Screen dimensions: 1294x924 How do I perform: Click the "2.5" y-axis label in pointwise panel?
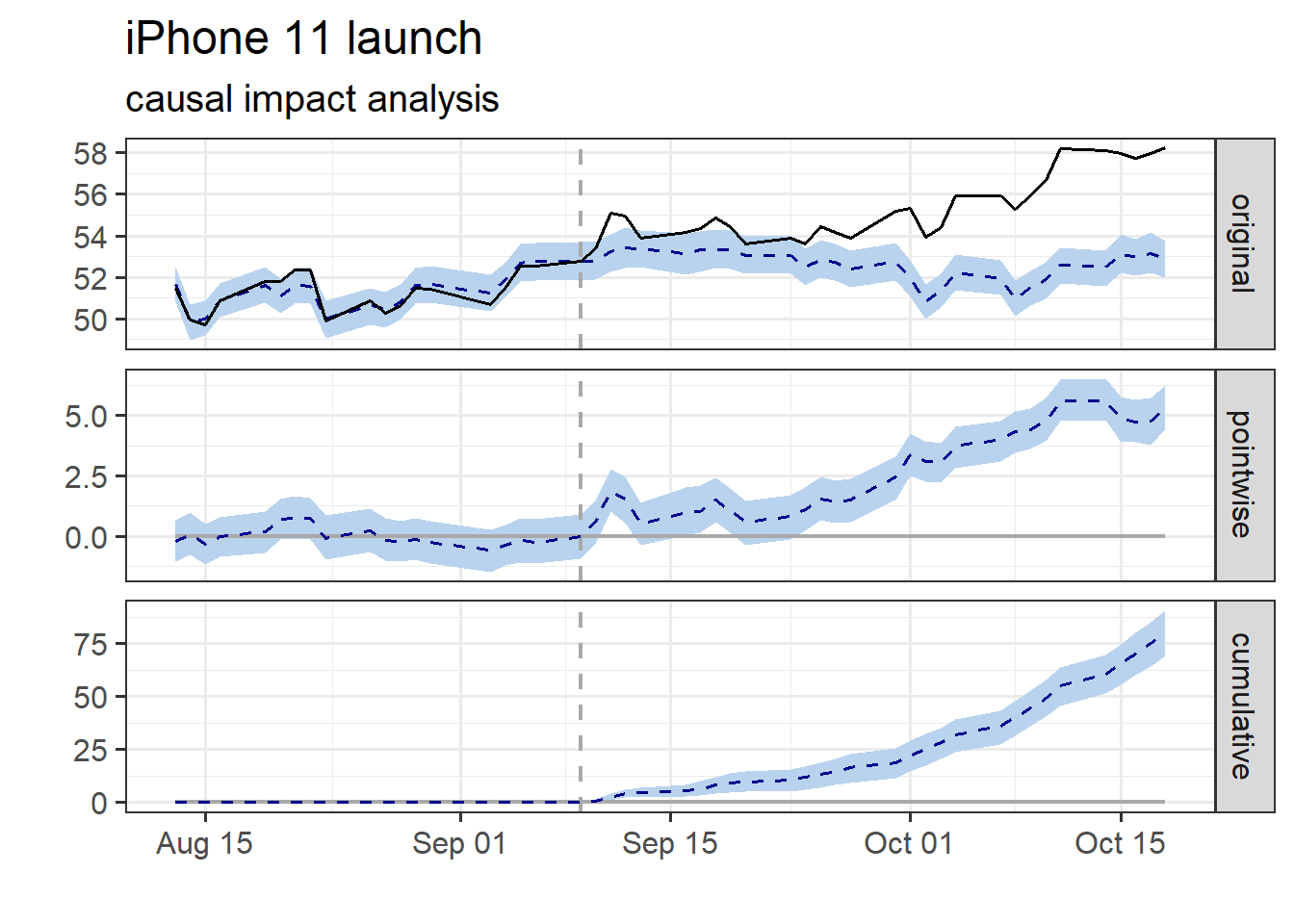(x=86, y=476)
